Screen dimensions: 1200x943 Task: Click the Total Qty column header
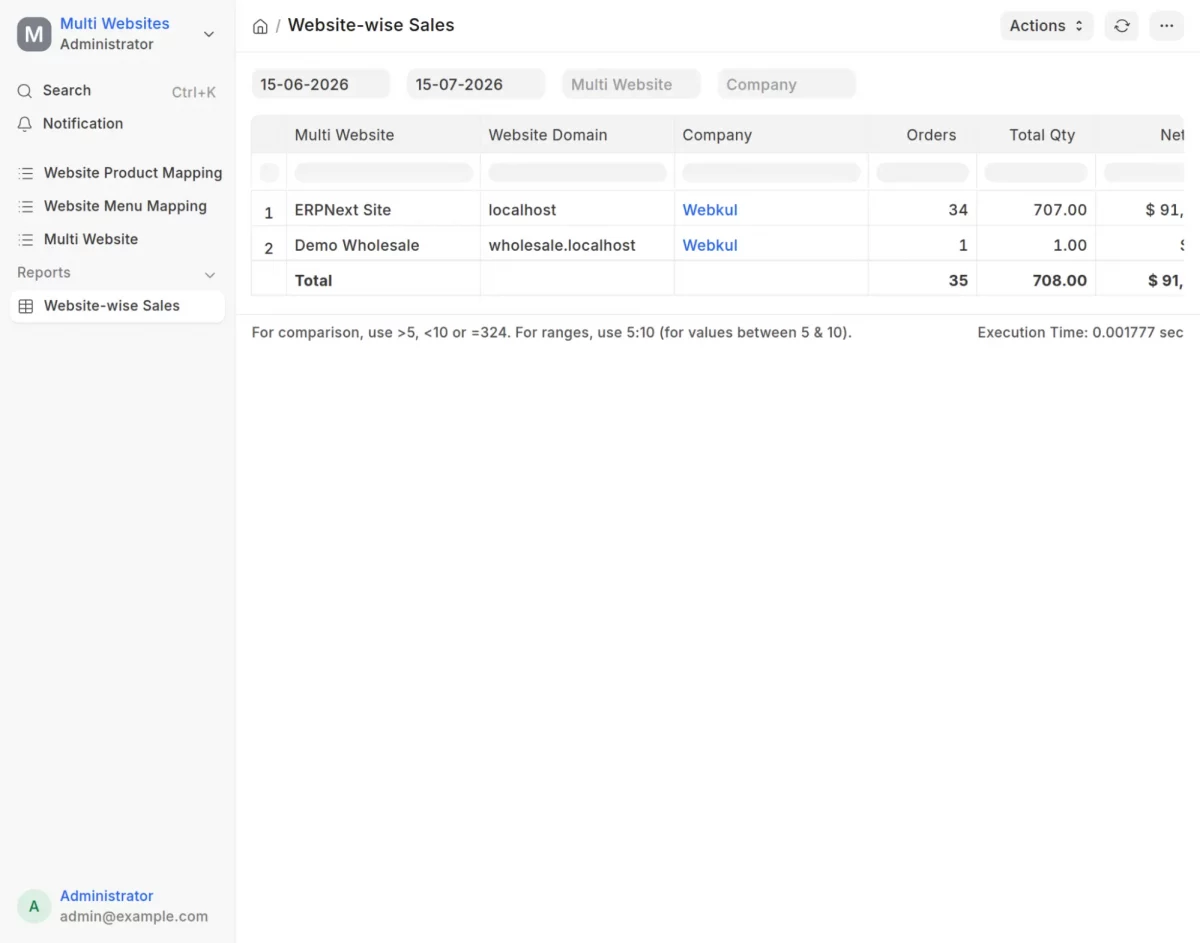click(x=1036, y=135)
